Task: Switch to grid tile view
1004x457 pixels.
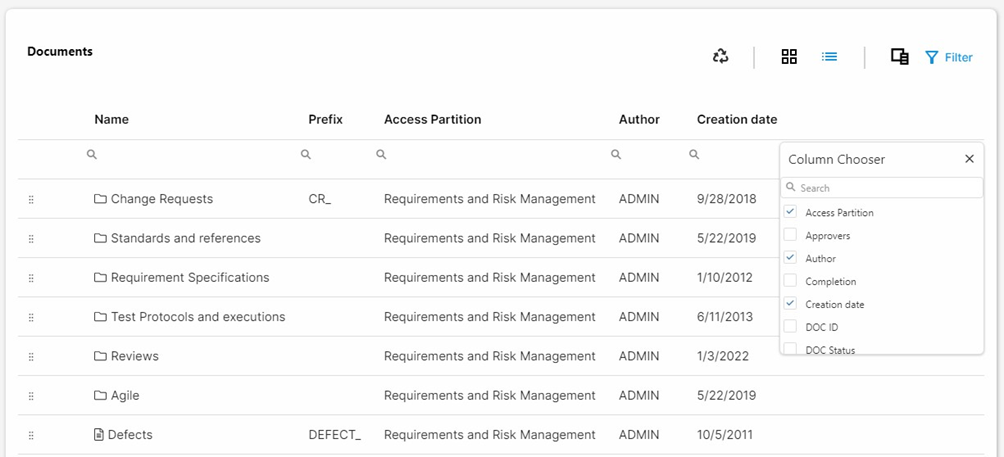Action: [x=789, y=57]
